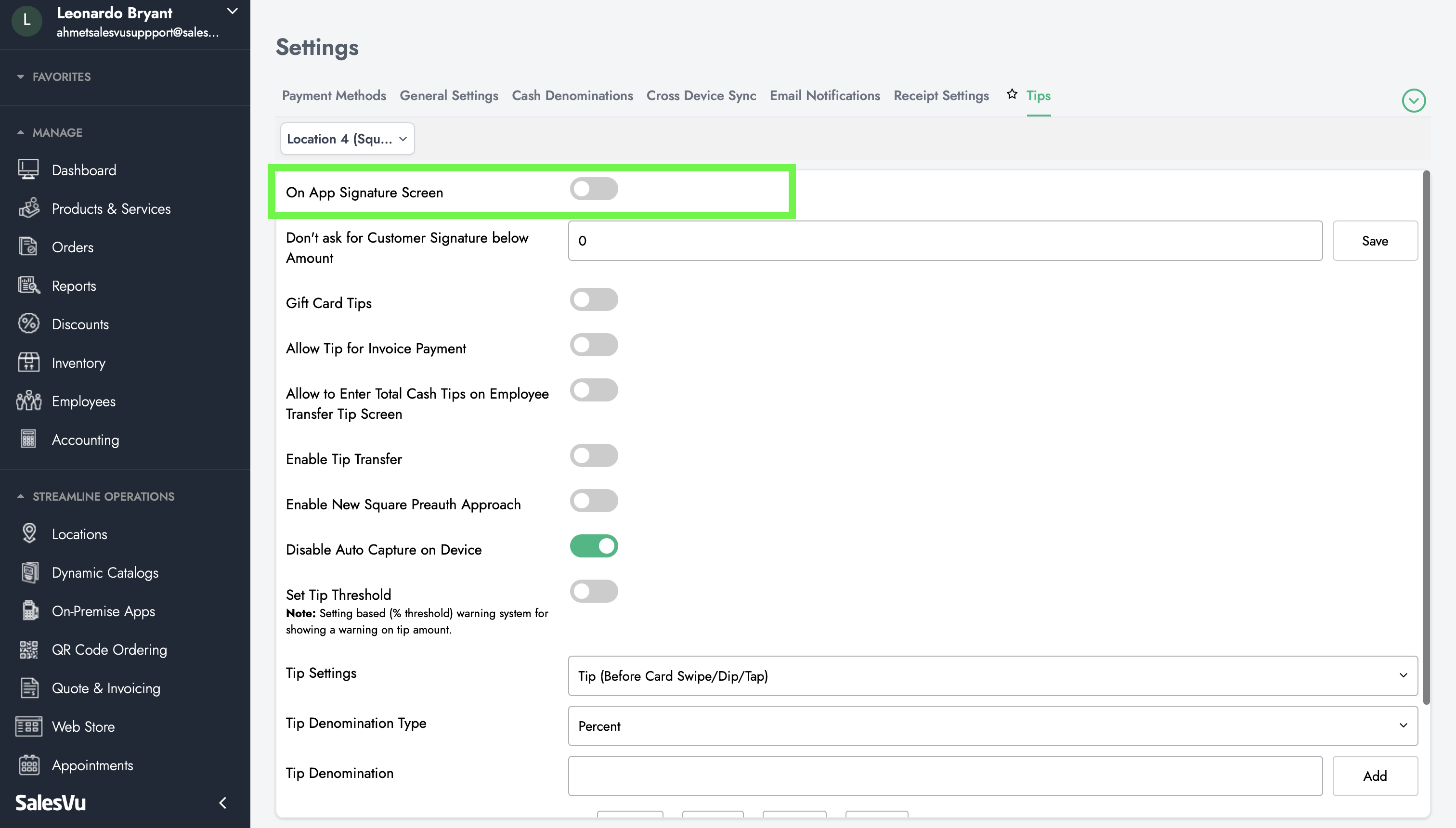Expand the Tip Denomination Type dropdown
1456x828 pixels.
pyautogui.click(x=992, y=725)
